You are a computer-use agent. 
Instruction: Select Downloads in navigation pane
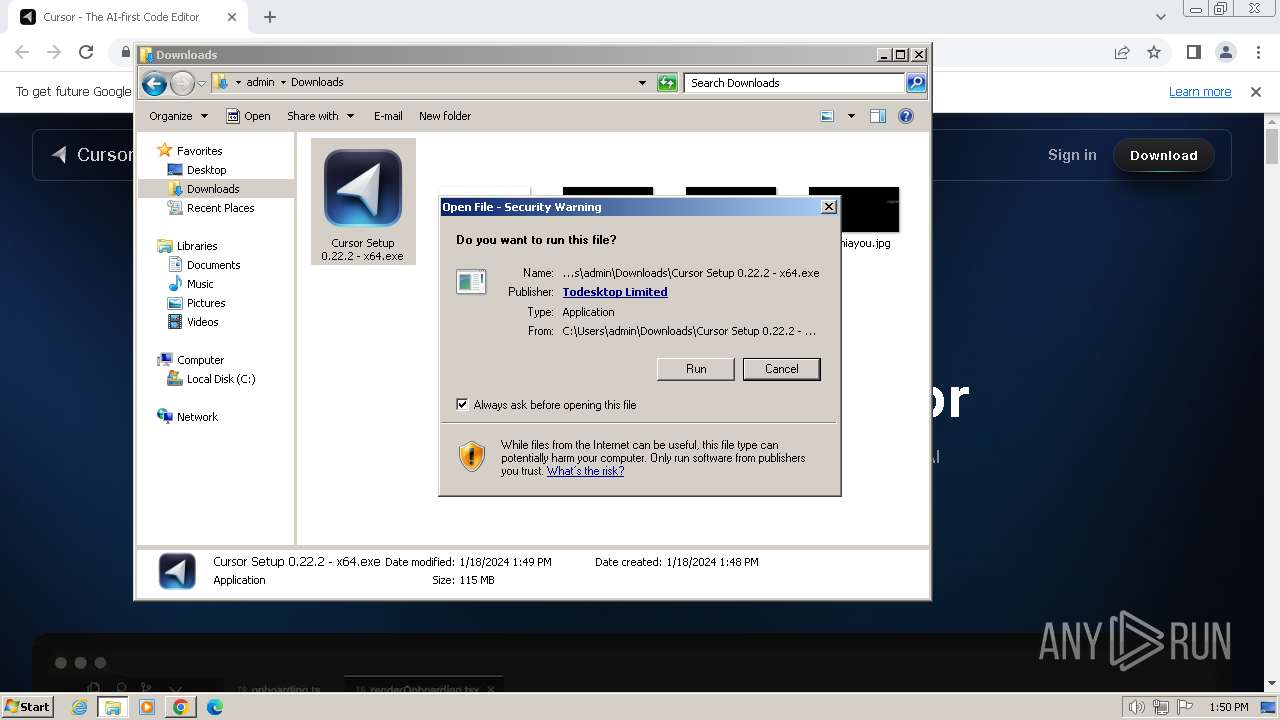(213, 189)
